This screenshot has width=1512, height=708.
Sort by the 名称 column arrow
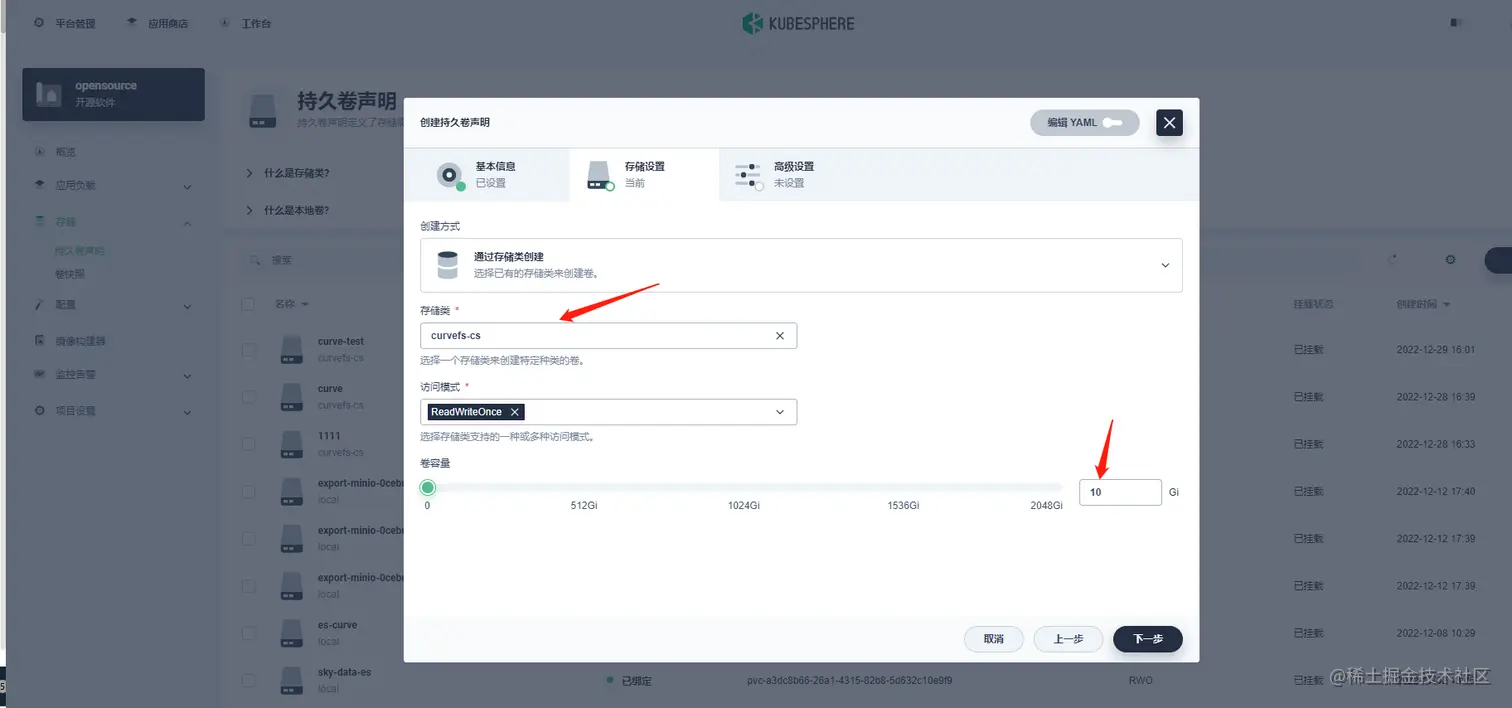coord(304,304)
